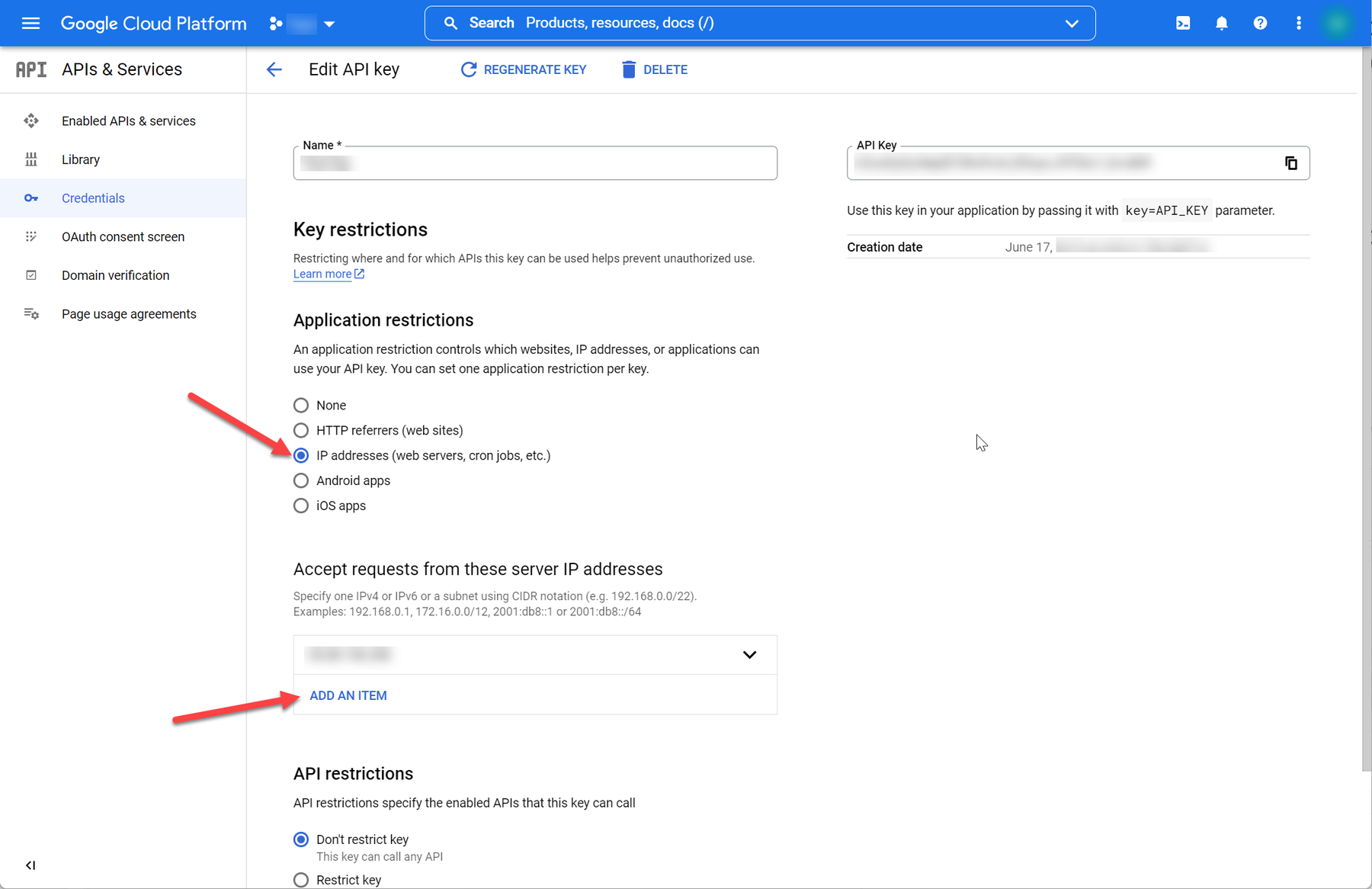Open the Learn more link
1372x889 pixels.
pos(329,274)
